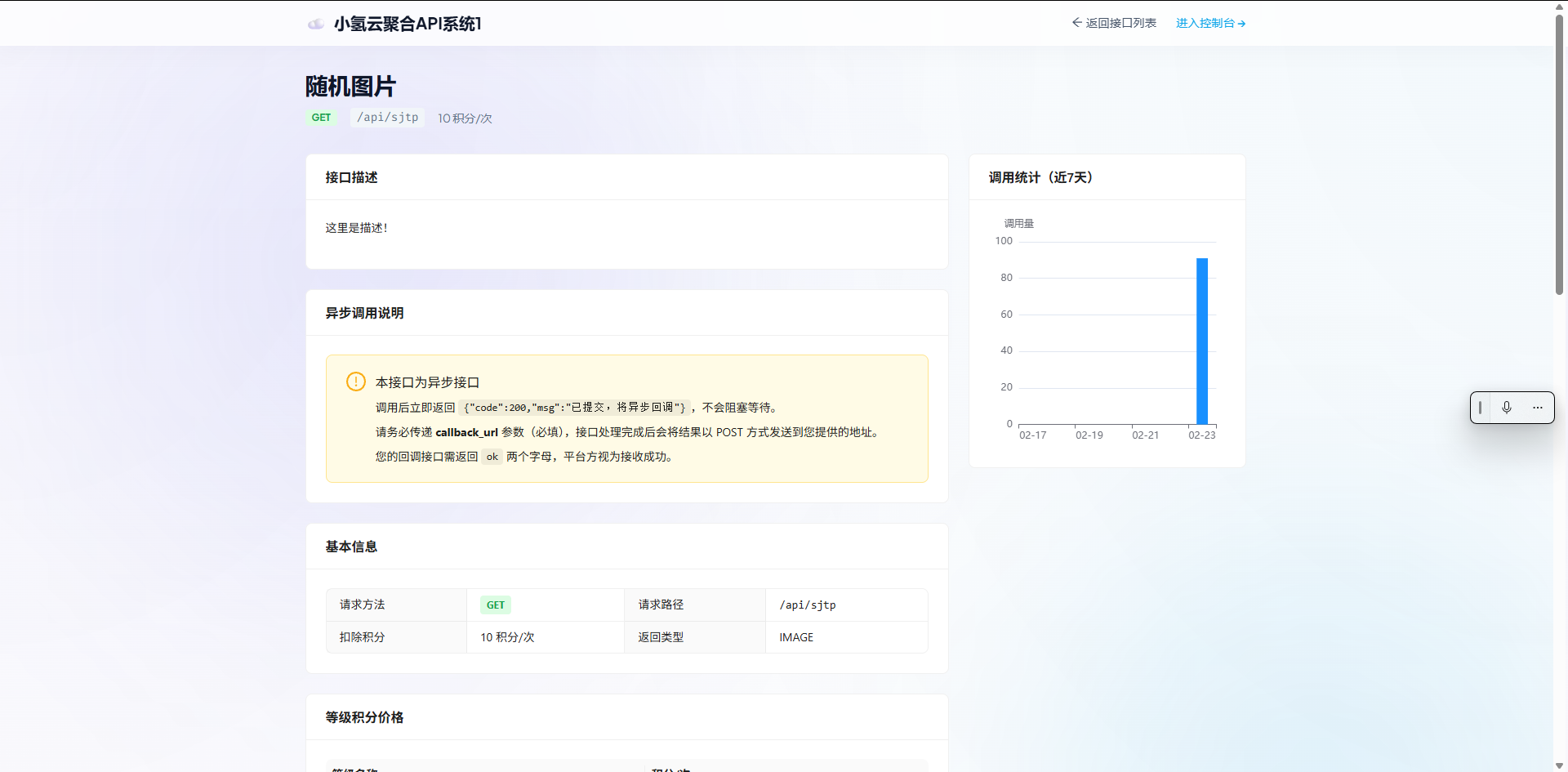Click the 调用统计（近7天）panel header
This screenshot has height=772, width=1568.
[x=1039, y=177]
